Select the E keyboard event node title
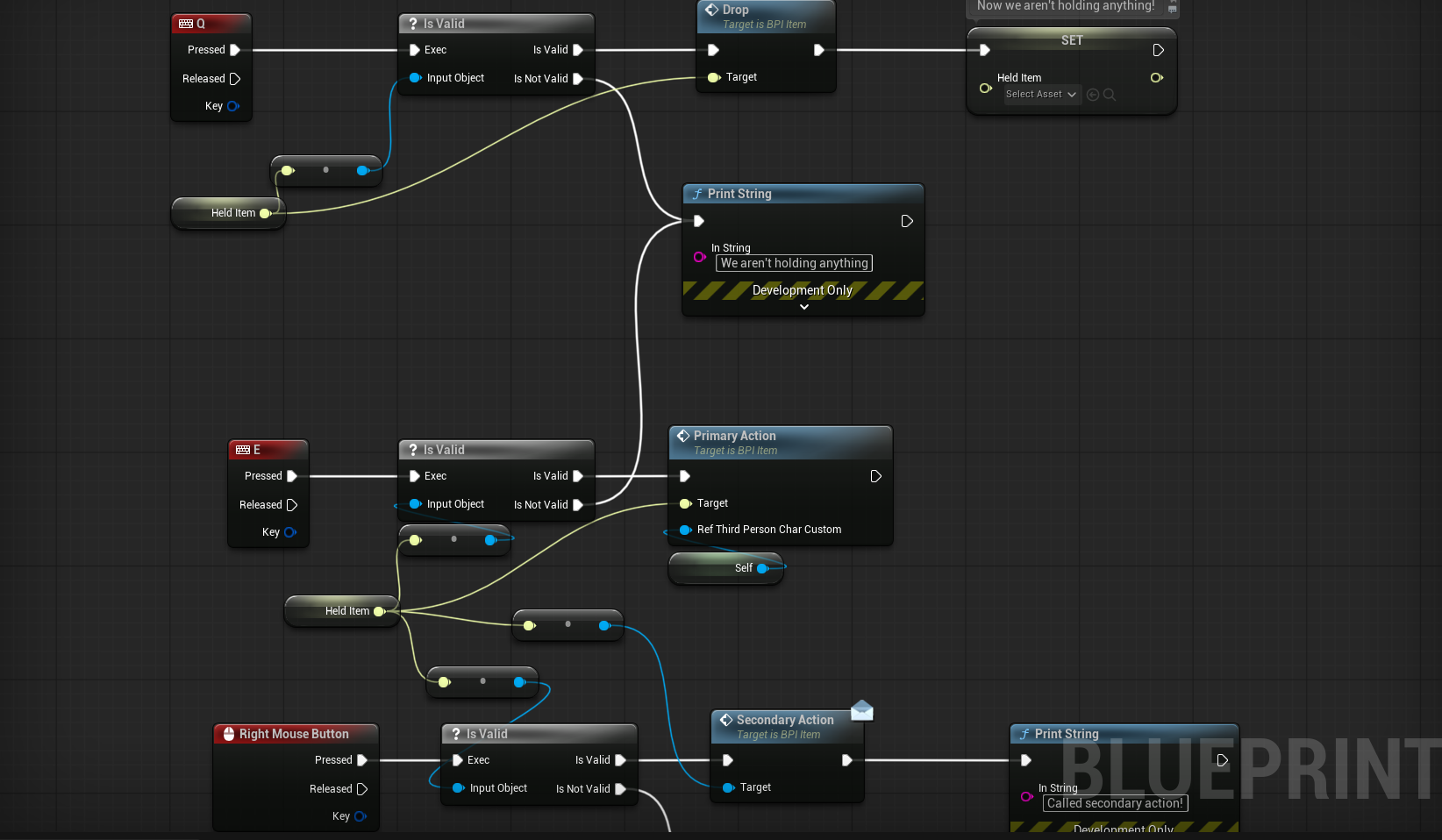Screen dimensions: 1442x840 (257, 450)
